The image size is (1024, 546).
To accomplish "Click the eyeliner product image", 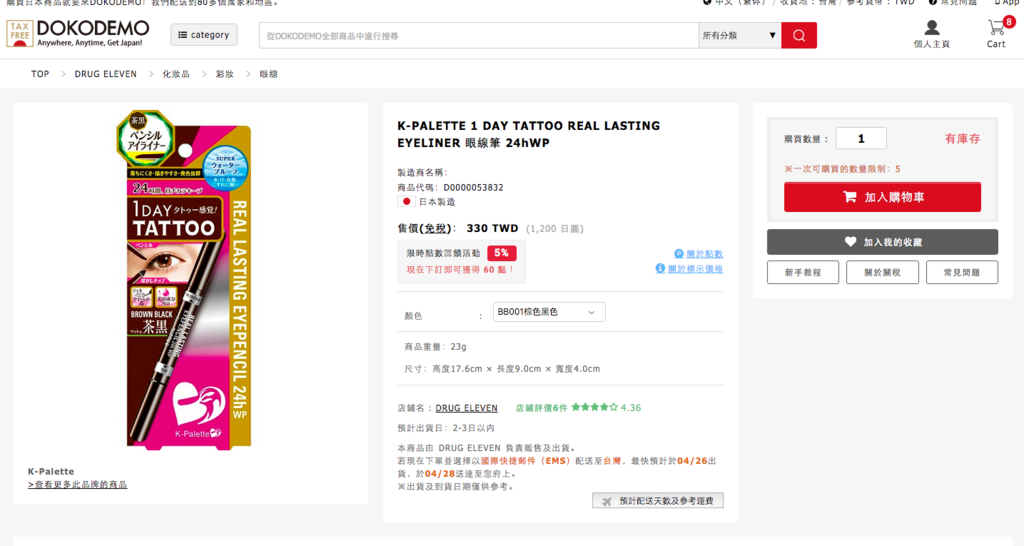I will coord(183,280).
